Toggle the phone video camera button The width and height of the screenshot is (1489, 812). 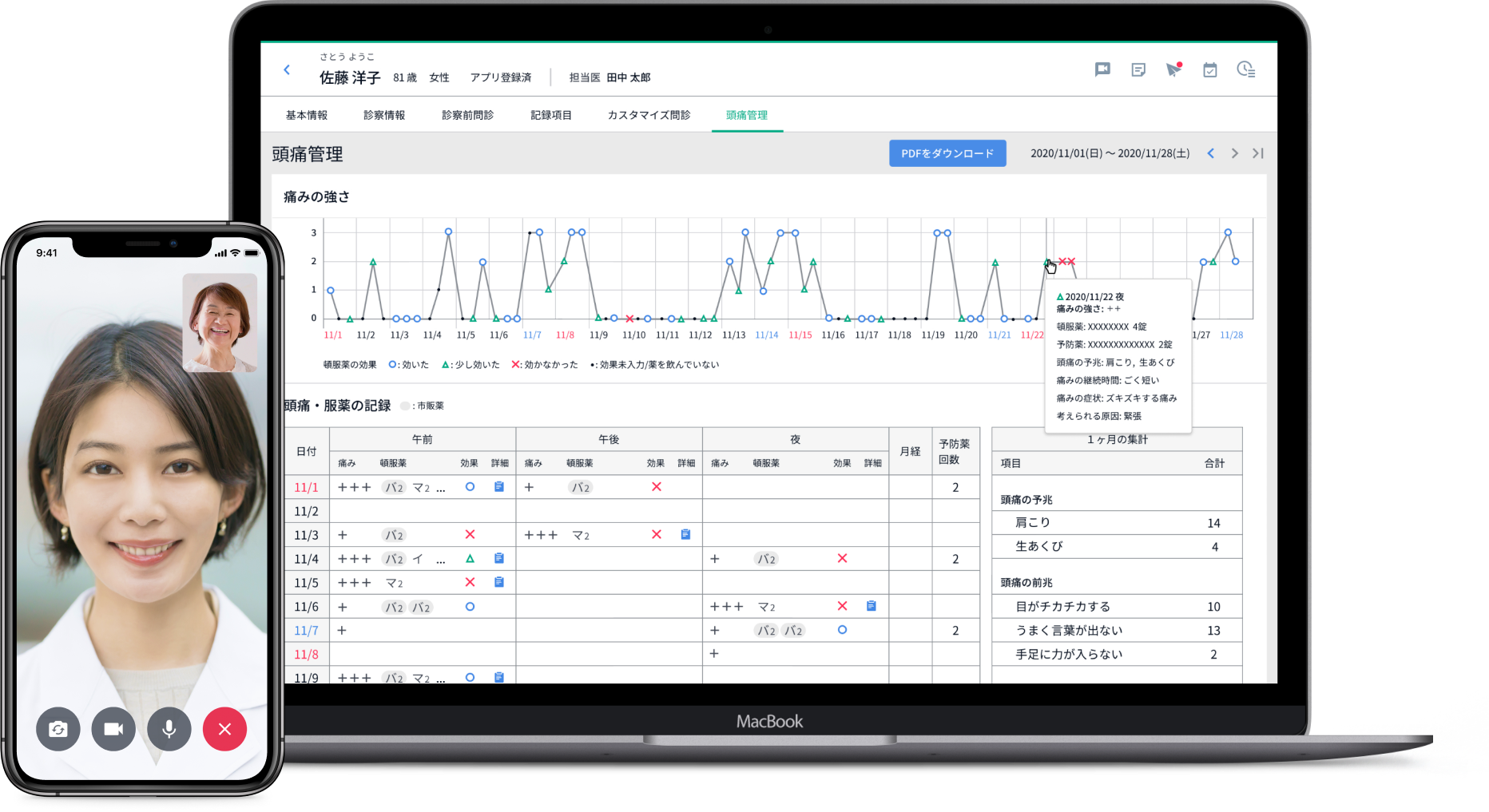coord(113,729)
